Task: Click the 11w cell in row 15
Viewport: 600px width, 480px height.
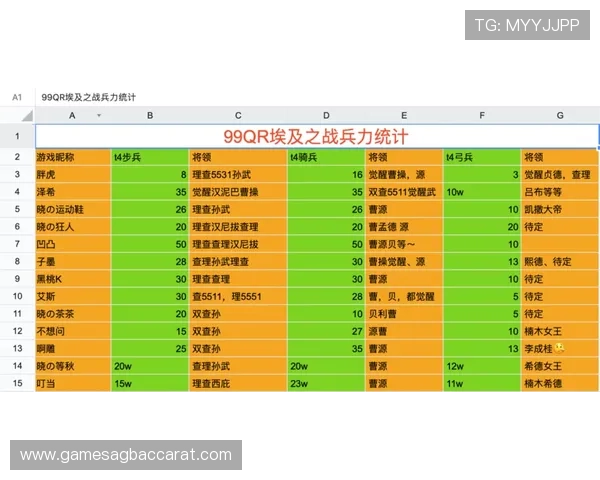Action: 482,383
